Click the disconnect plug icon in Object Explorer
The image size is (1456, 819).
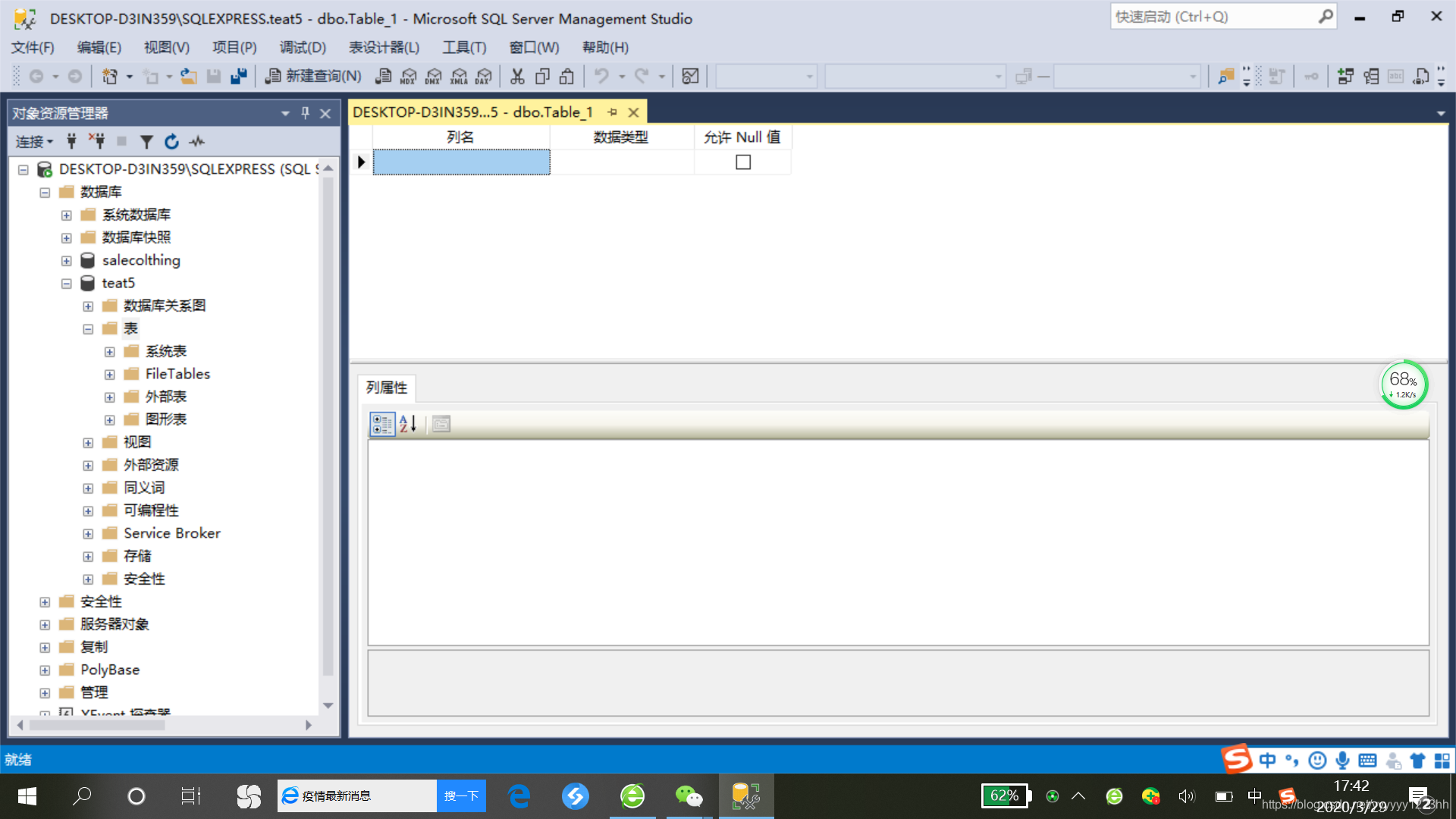pyautogui.click(x=96, y=142)
